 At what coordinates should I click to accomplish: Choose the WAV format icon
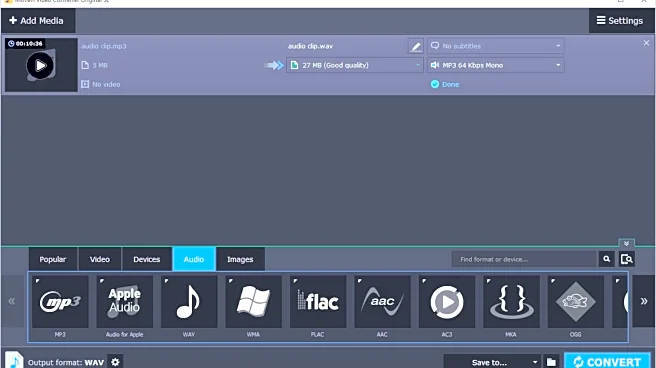click(x=189, y=302)
